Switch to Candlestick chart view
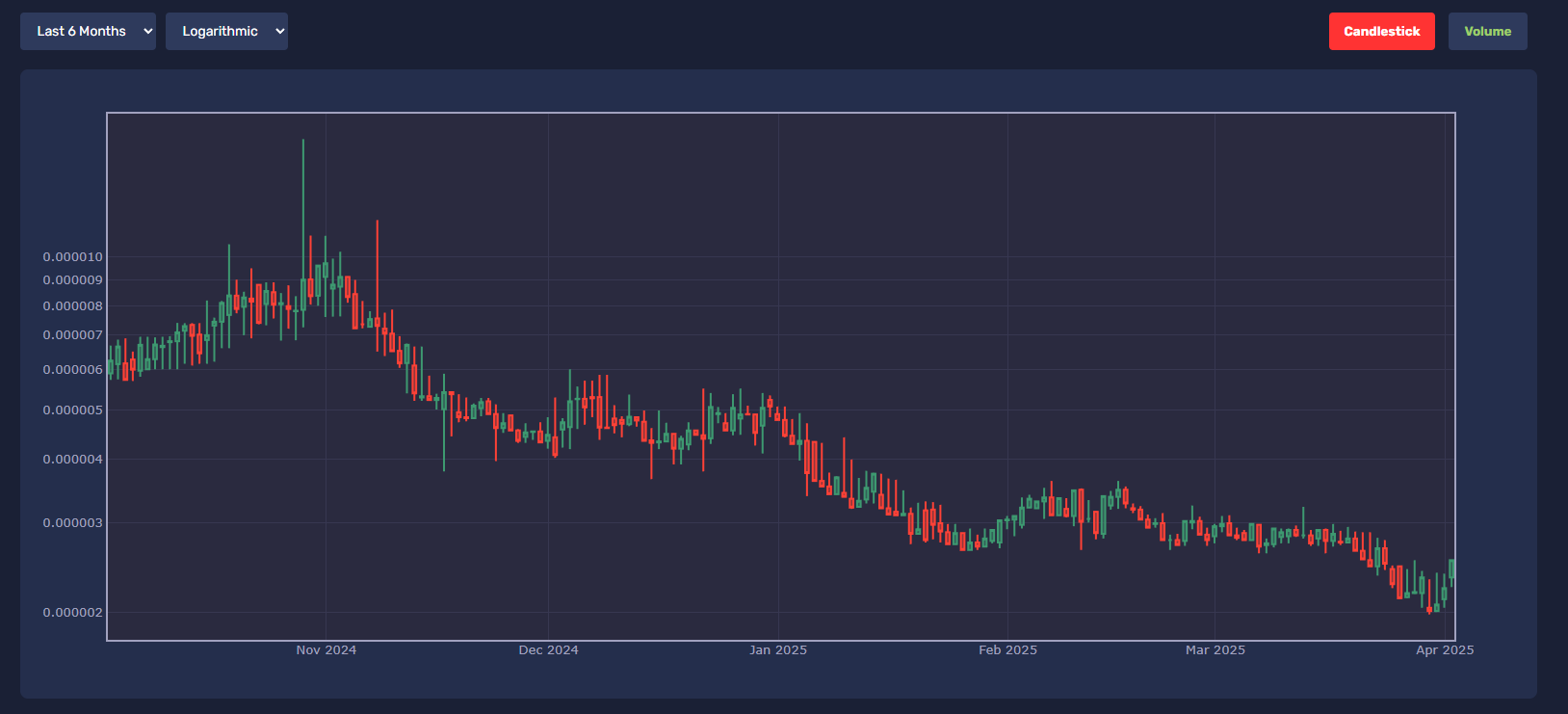Image resolution: width=1568 pixels, height=714 pixels. coord(1381,31)
